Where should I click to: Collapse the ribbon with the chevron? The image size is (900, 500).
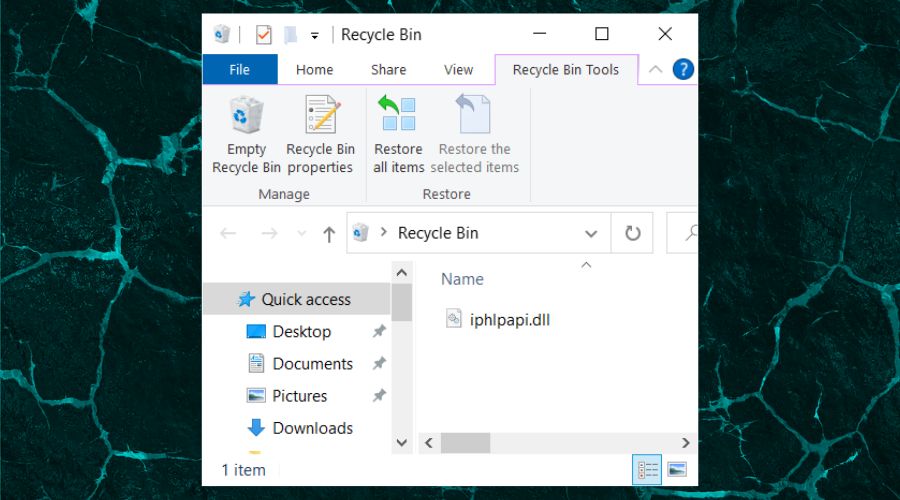tap(655, 69)
